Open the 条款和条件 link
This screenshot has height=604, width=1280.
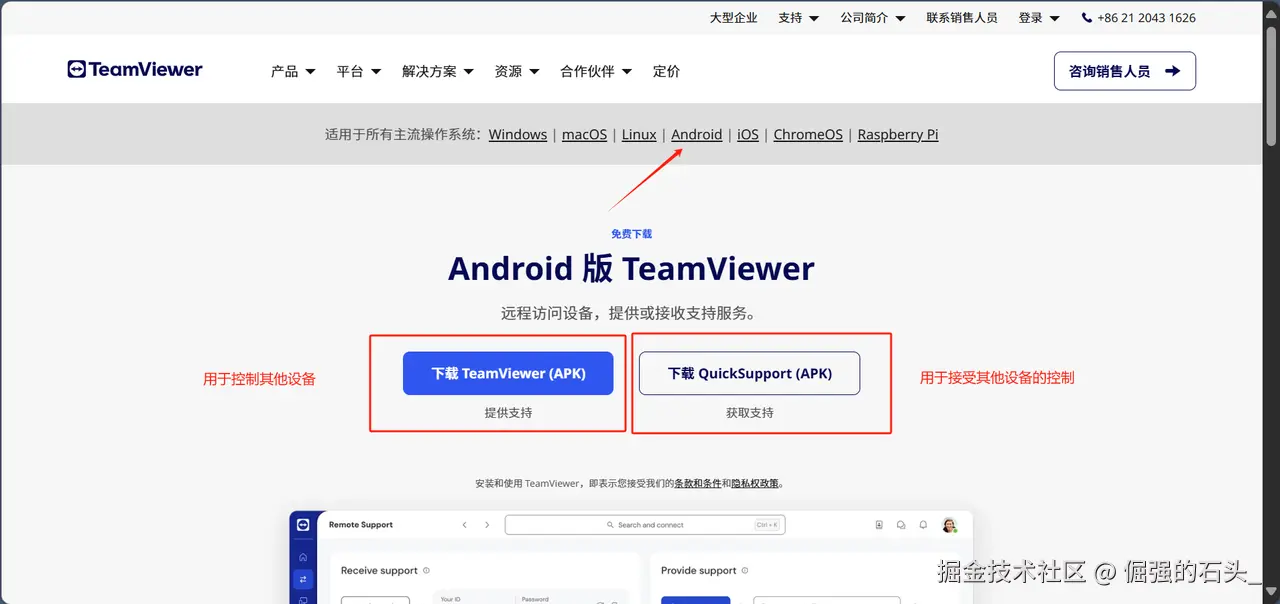(698, 483)
